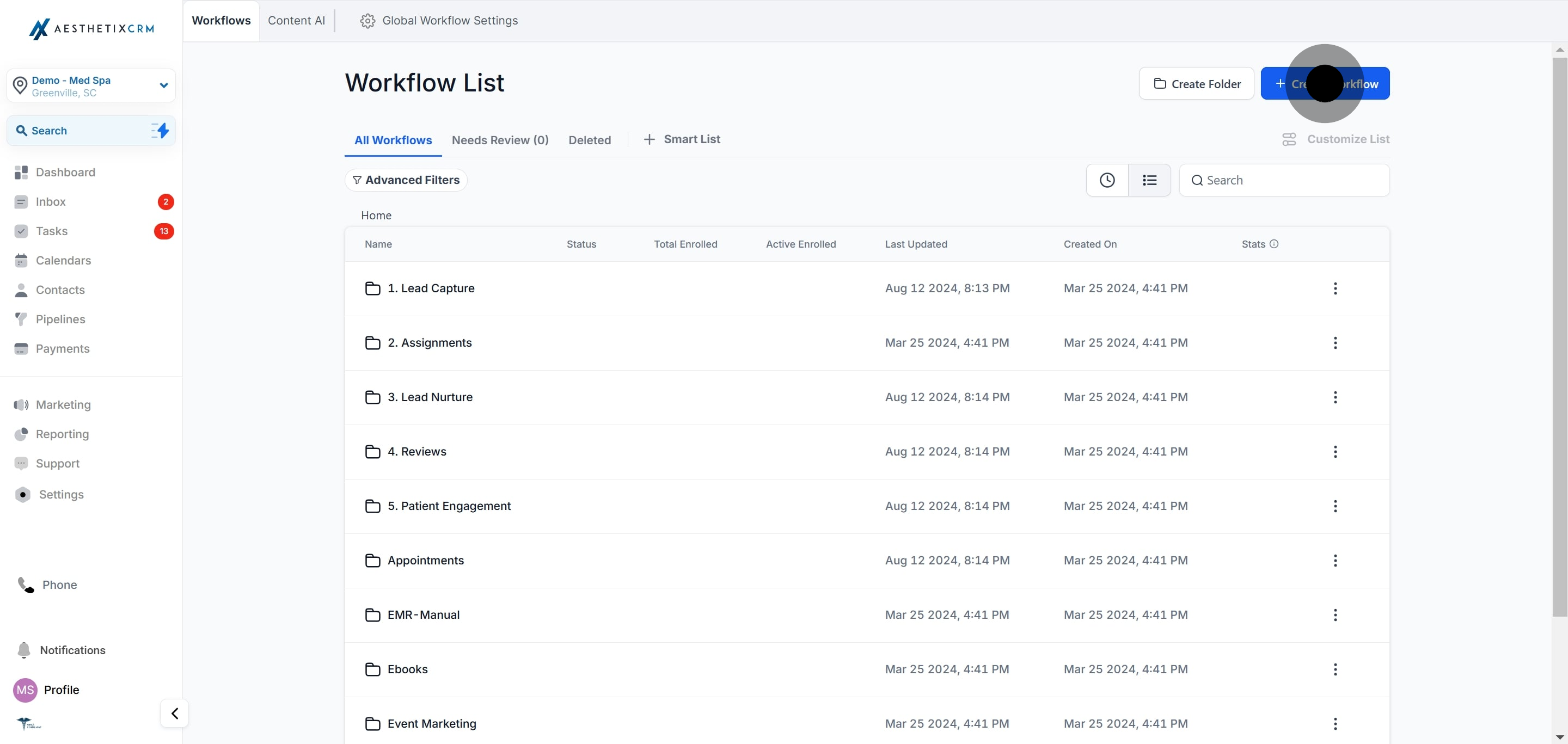Open the three-dot menu for Ebooks folder

pyautogui.click(x=1334, y=668)
